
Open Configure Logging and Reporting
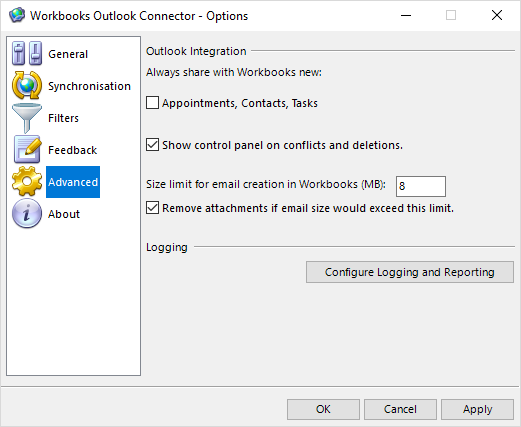[x=410, y=272]
